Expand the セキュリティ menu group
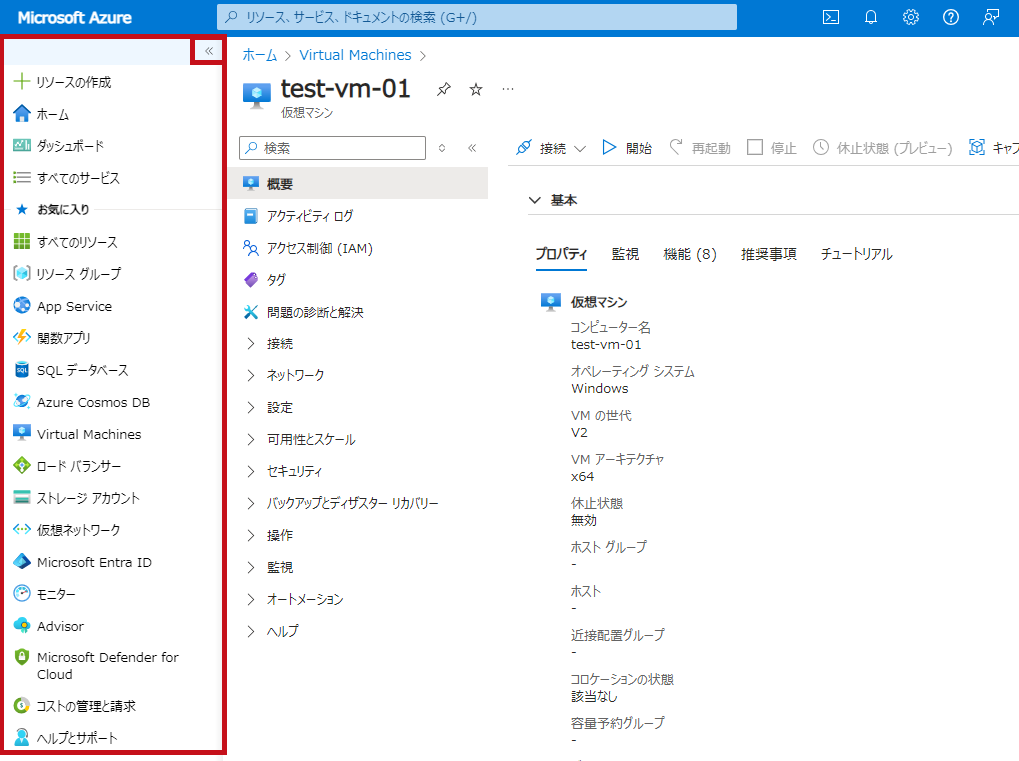The height and width of the screenshot is (761, 1019). click(251, 471)
